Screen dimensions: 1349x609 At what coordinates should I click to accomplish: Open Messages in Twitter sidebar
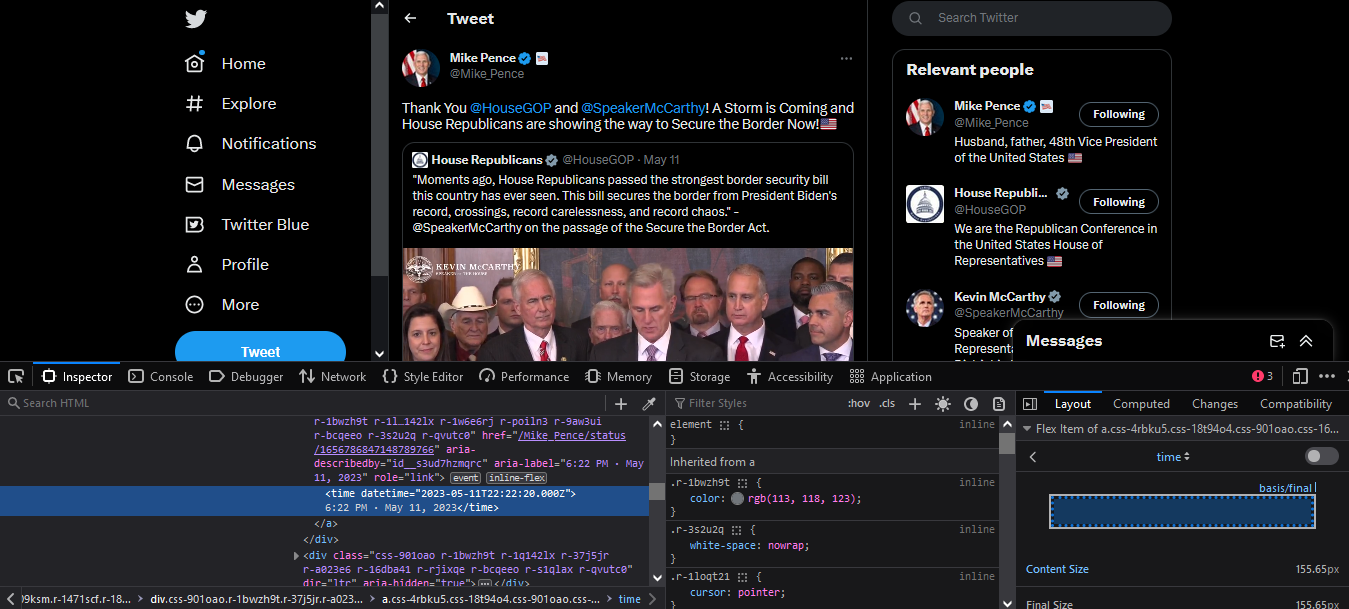[x=240, y=185]
